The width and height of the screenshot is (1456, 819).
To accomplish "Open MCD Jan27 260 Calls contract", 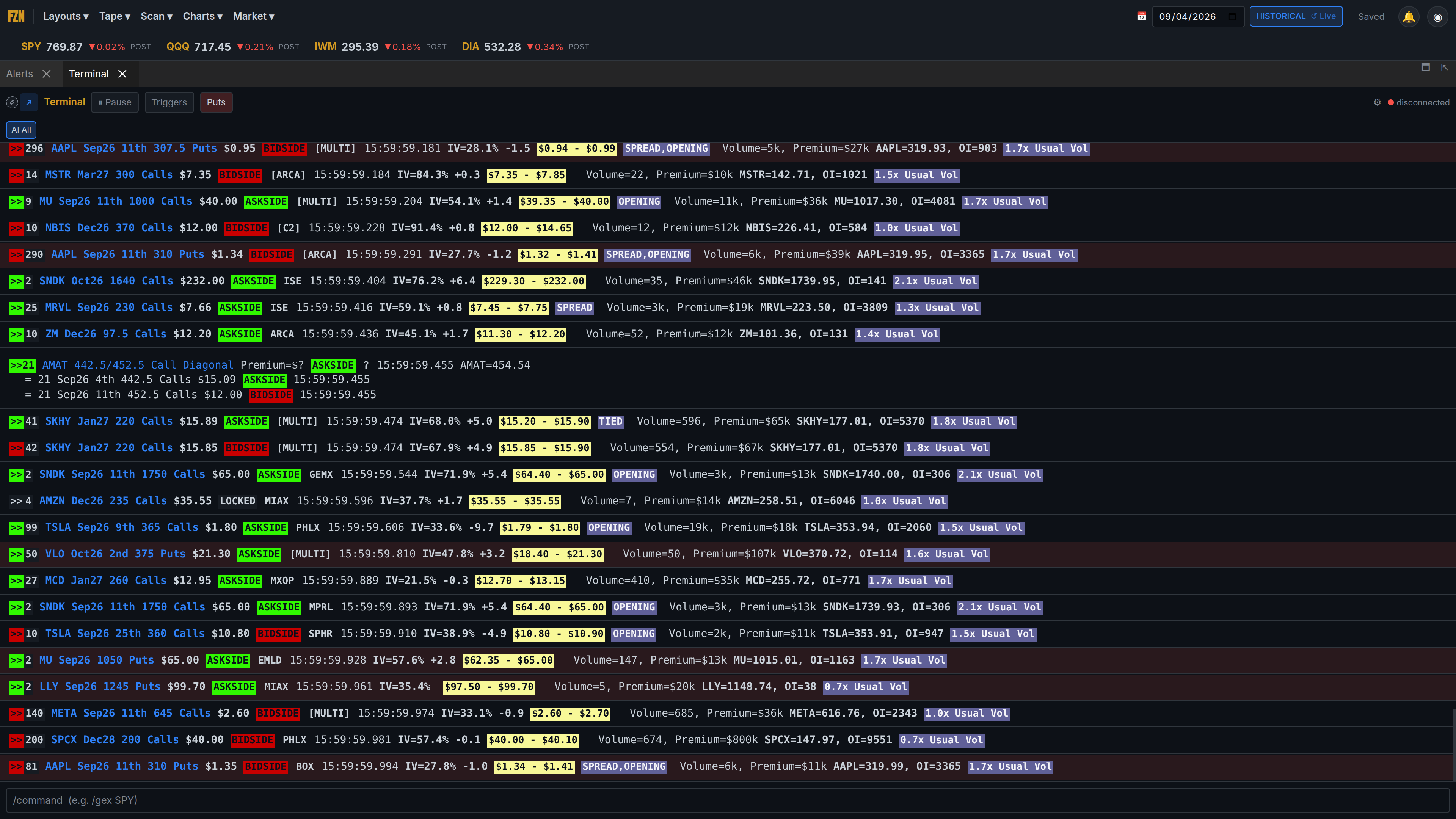I will tap(106, 581).
